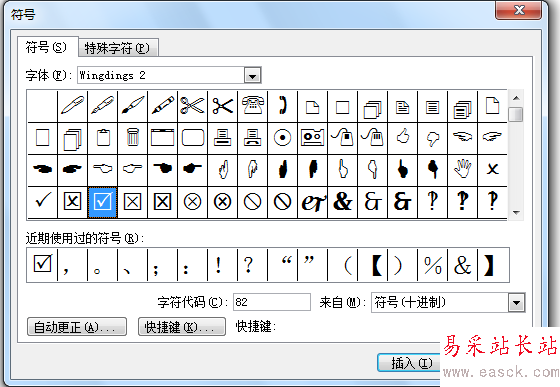Select the crayon pencil symbol
Viewport: 560px width, 387px height.
pos(162,106)
